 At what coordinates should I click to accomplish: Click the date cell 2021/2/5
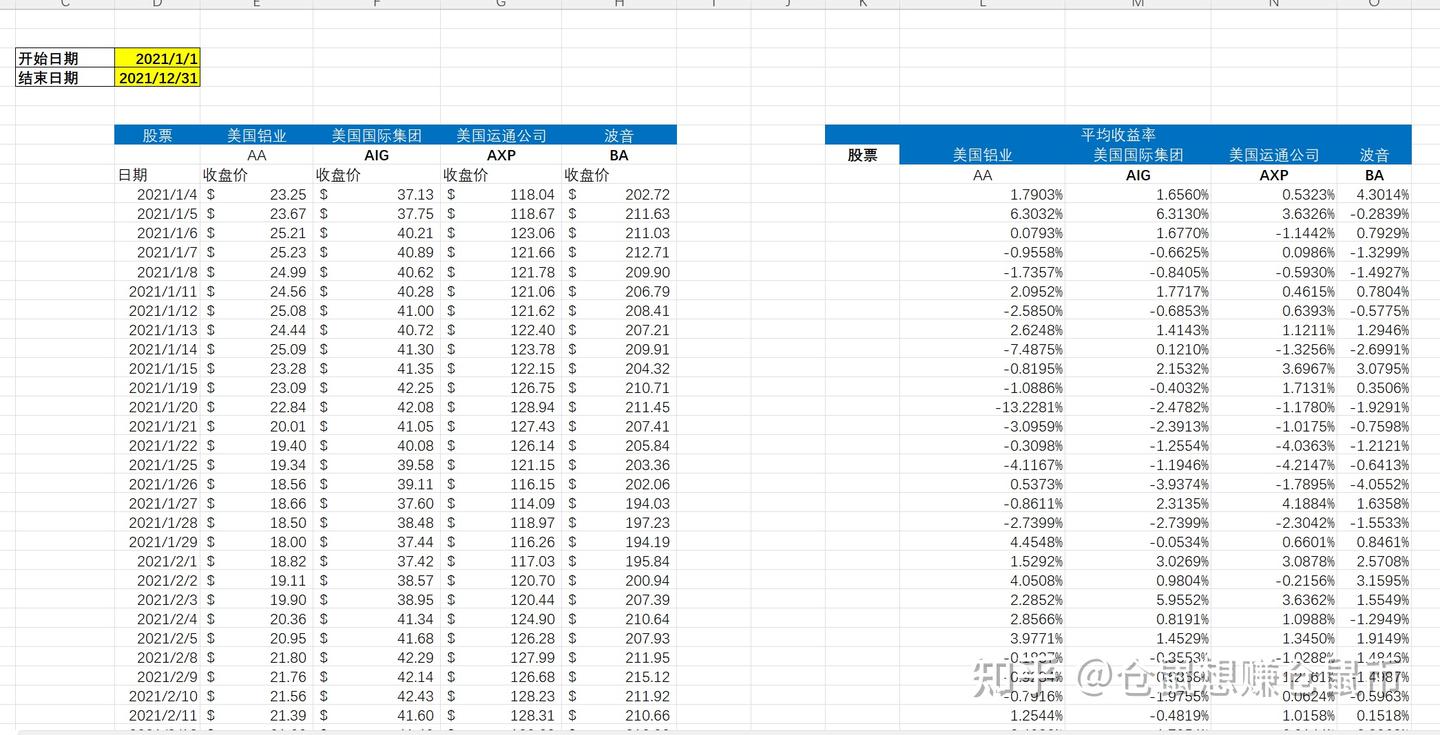click(x=157, y=638)
